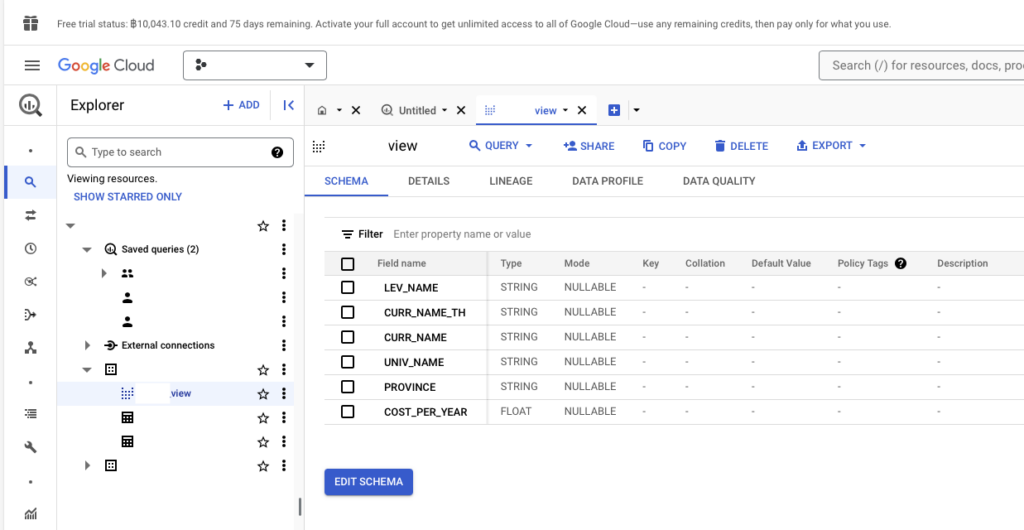Click the Policy Tags help icon
This screenshot has width=1024, height=530.
(900, 264)
